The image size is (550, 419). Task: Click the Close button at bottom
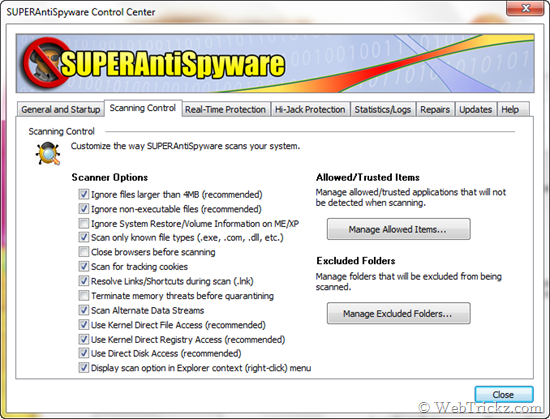[x=504, y=394]
